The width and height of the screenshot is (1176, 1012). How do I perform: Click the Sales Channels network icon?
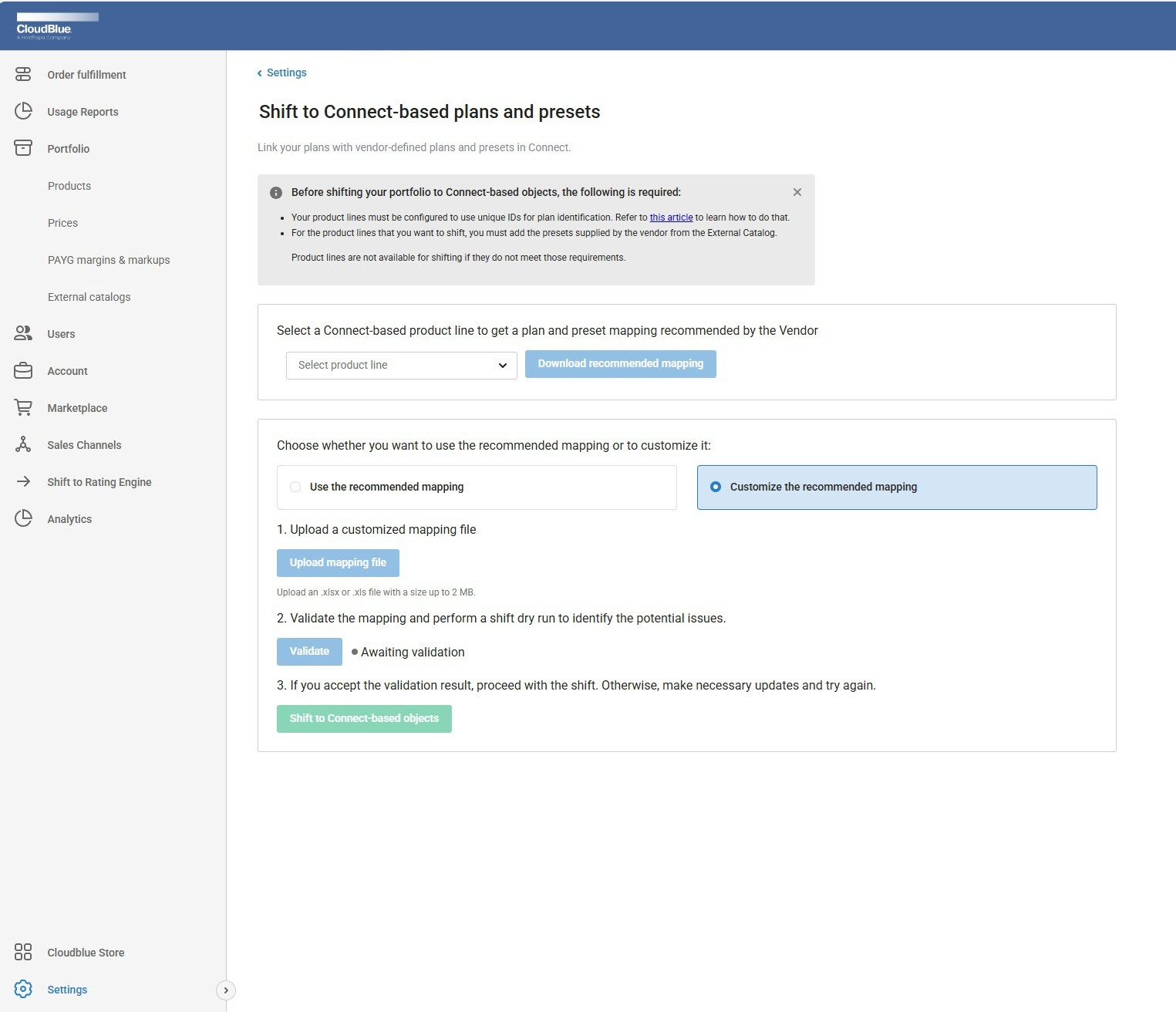coord(23,444)
